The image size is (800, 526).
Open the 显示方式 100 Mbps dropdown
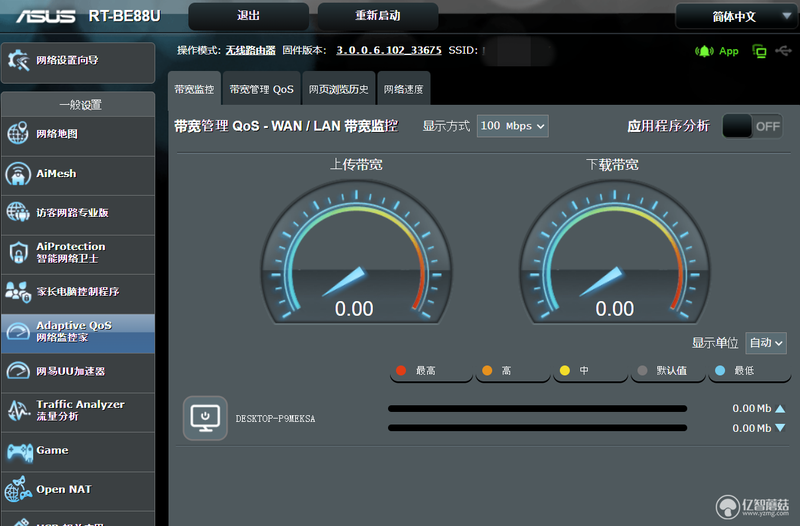pos(512,126)
